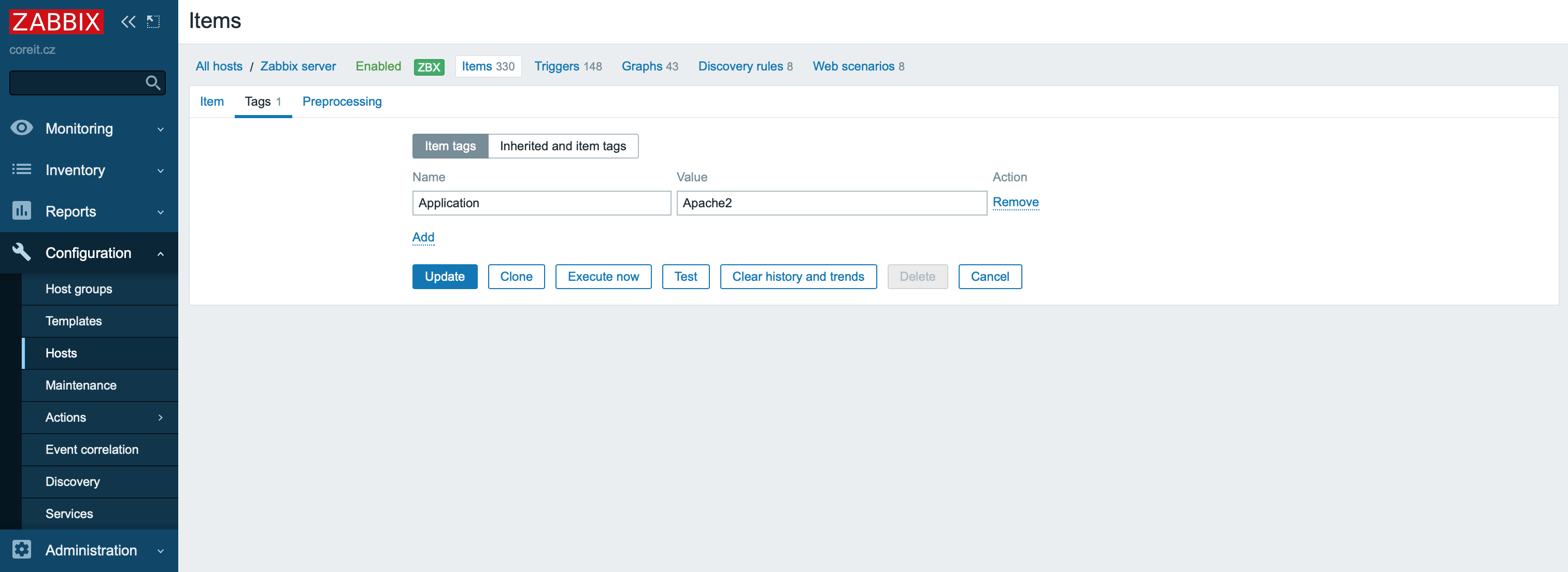Image resolution: width=1568 pixels, height=572 pixels.
Task: Open Zabbix server breadcrumb link
Action: [x=298, y=66]
